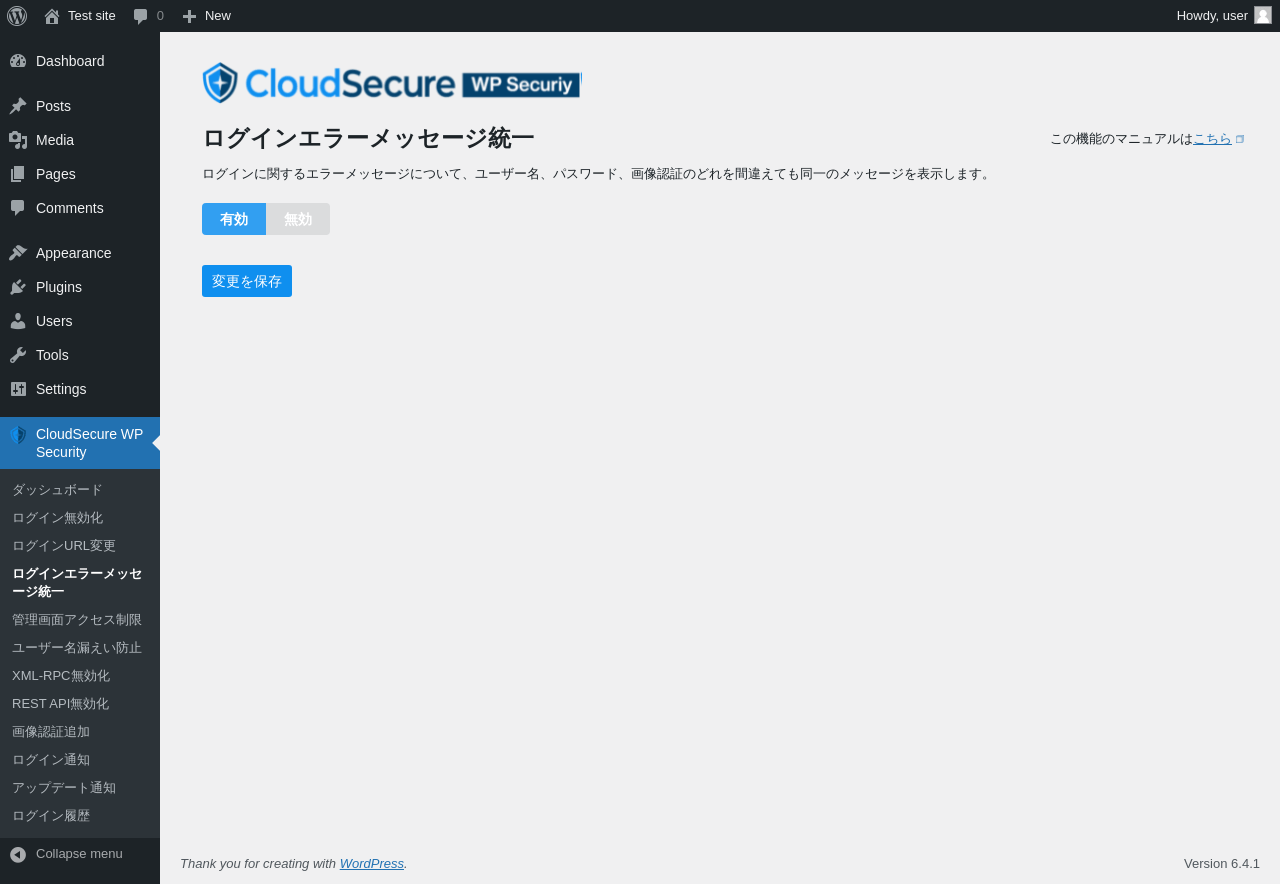
Task: Open the Media menu label
Action: point(55,140)
